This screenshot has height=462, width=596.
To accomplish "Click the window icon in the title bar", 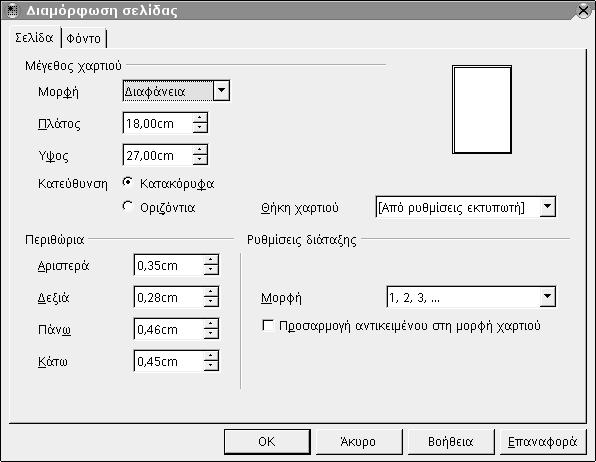I will tap(12, 10).
